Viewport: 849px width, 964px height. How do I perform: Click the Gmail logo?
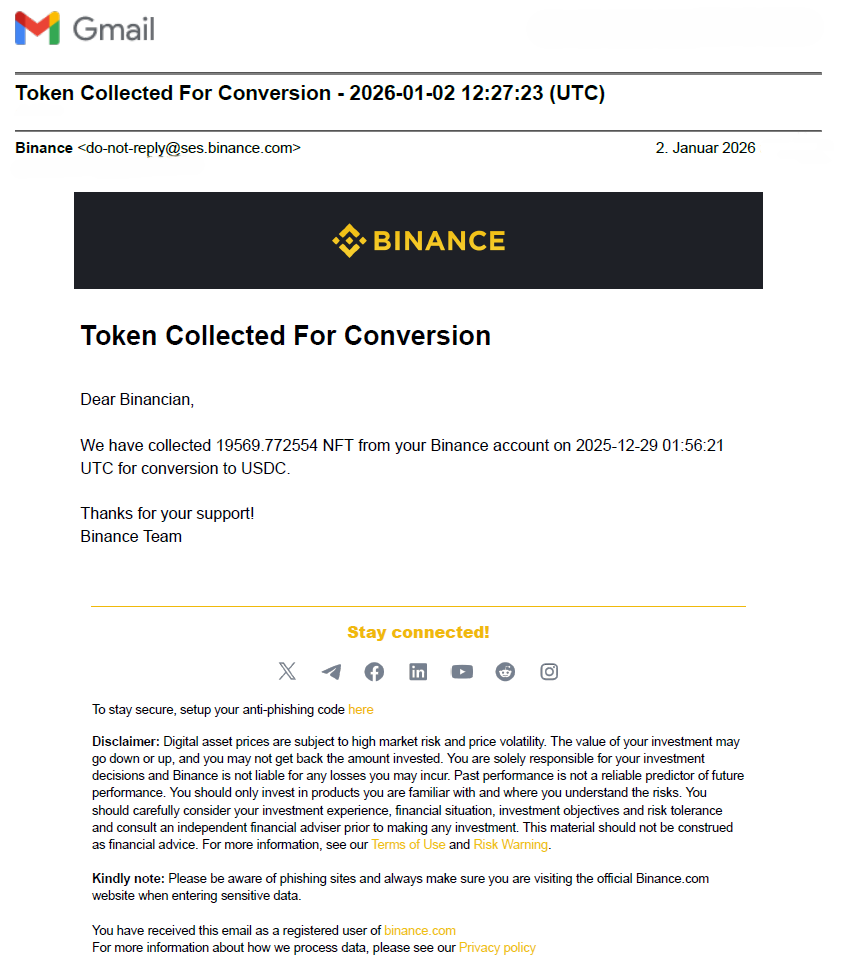(85, 28)
